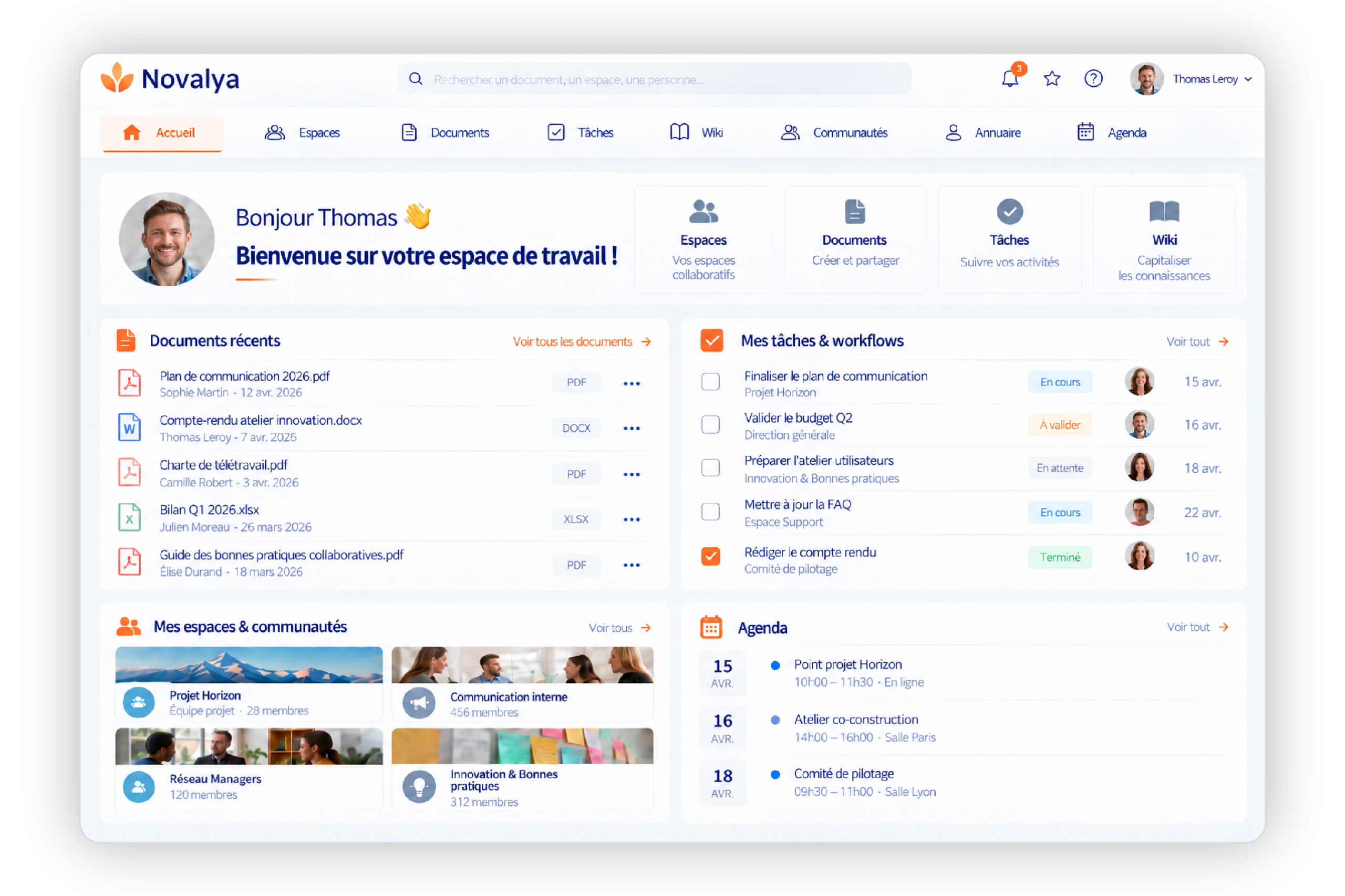Open options menu for Compte-rendu atelier innovation.docx
This screenshot has width=1345, height=896.
(x=632, y=428)
